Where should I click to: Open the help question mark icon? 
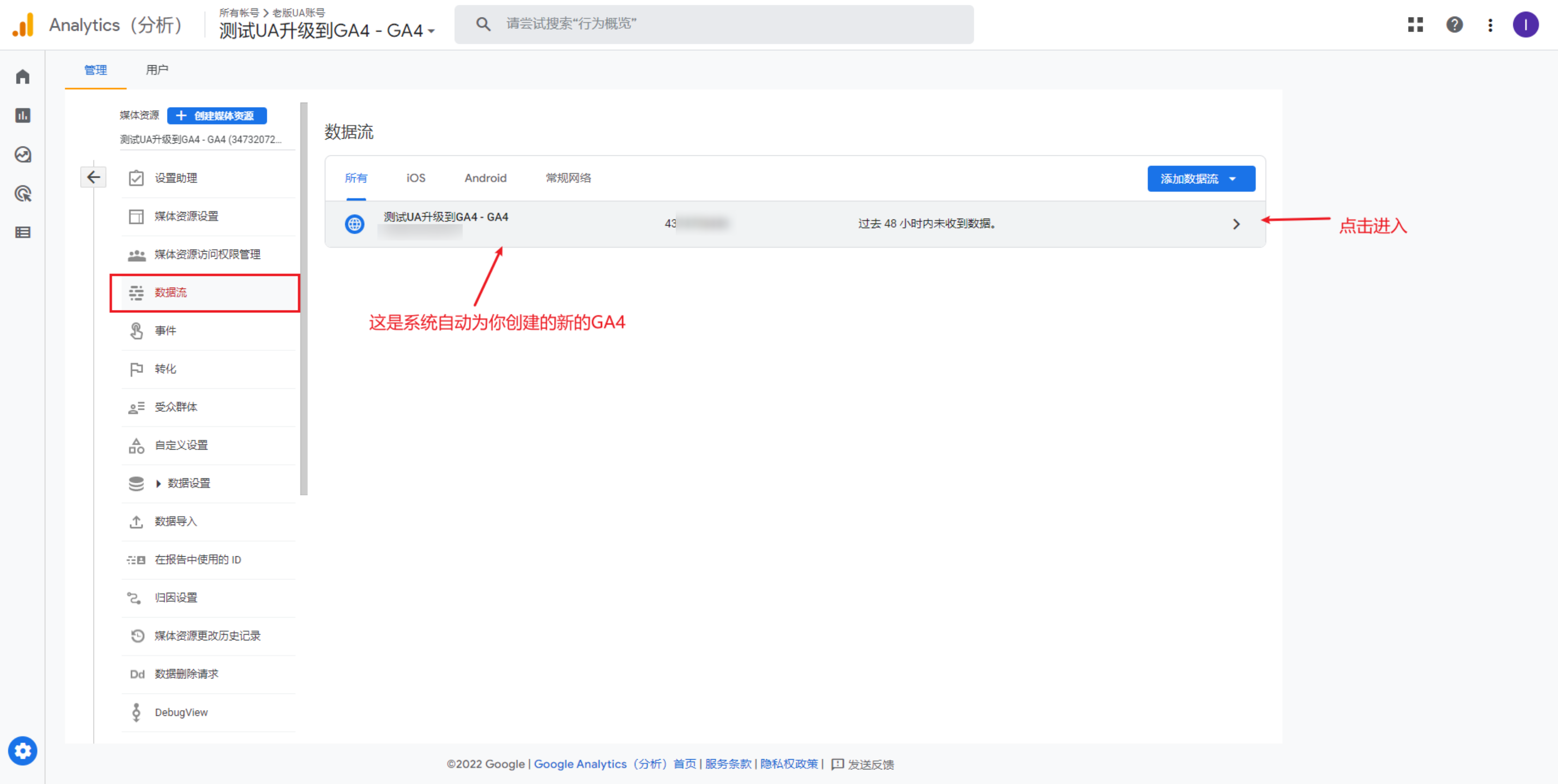[1455, 25]
